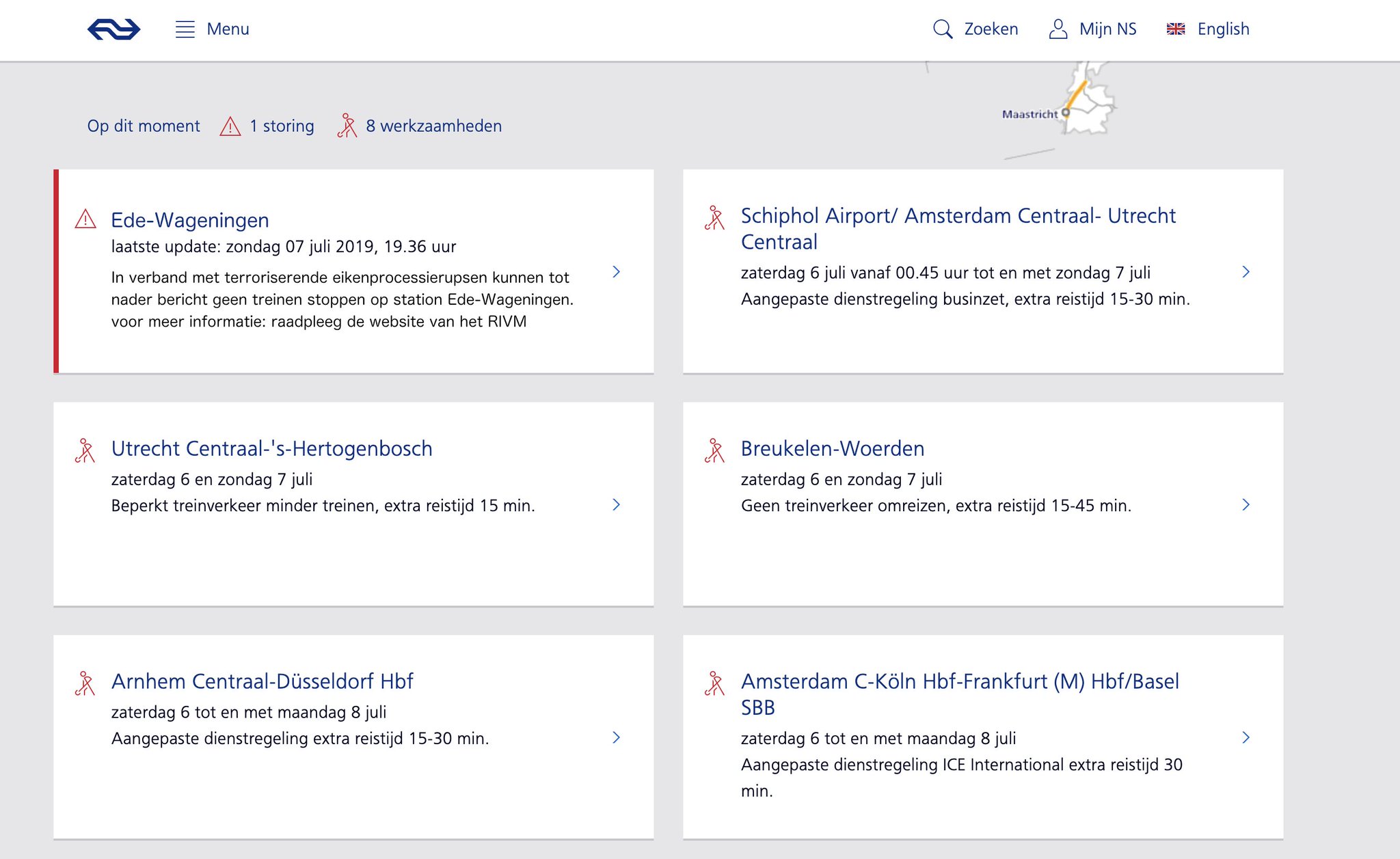Show the 8 werkzaamheden filter

pyautogui.click(x=433, y=126)
